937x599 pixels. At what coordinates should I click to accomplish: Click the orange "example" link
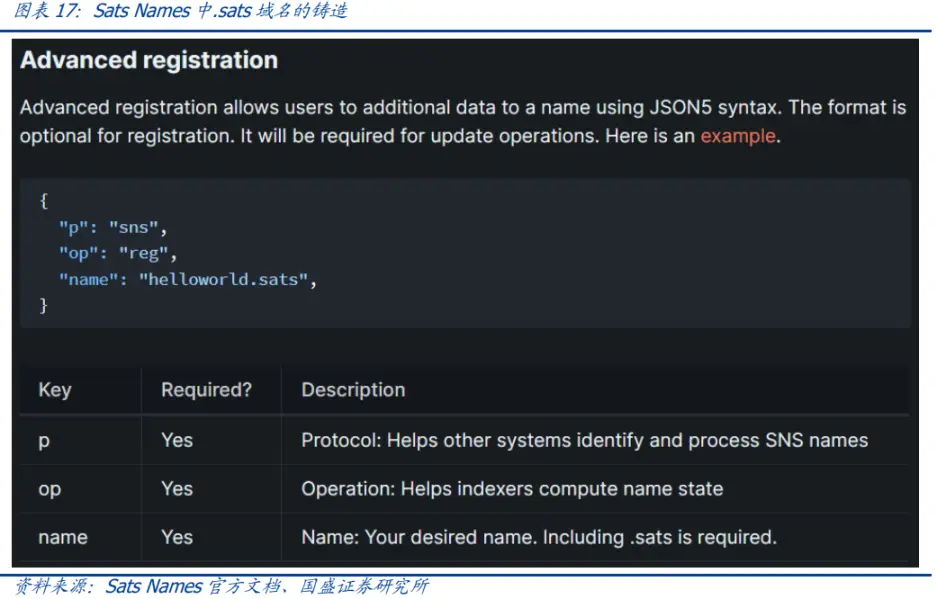pos(737,136)
